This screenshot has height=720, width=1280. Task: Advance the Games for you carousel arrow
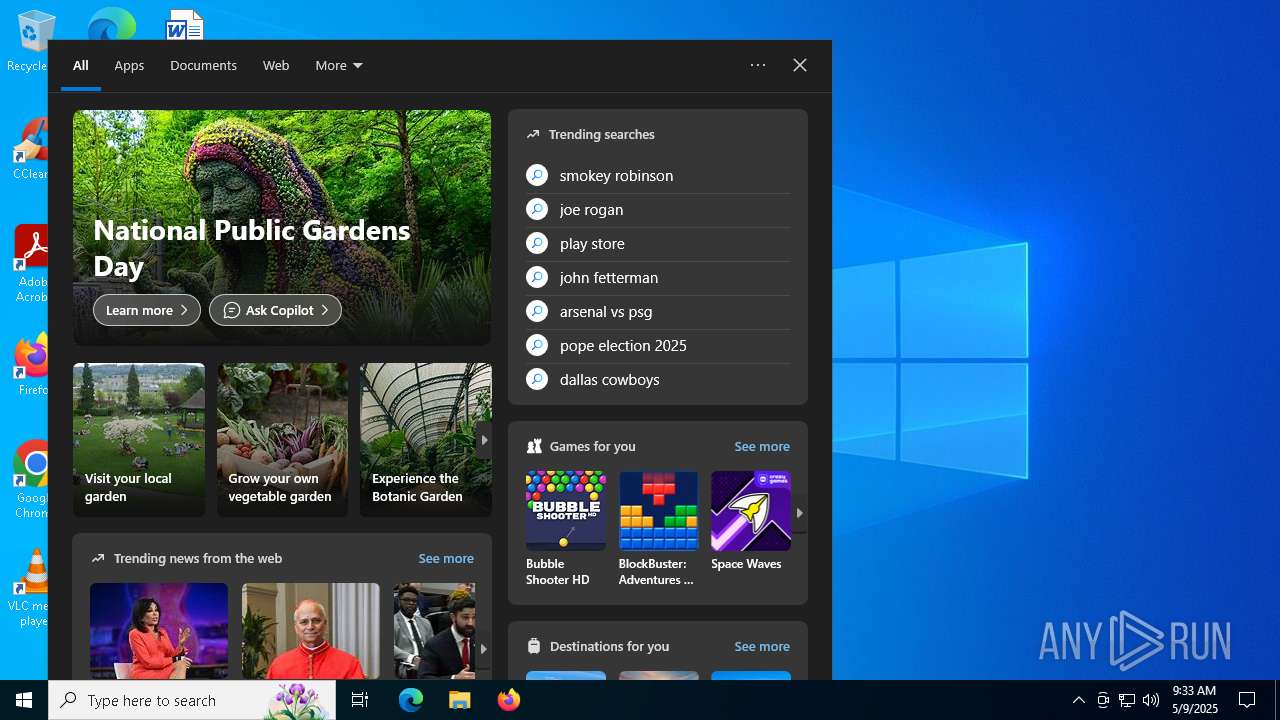click(800, 513)
